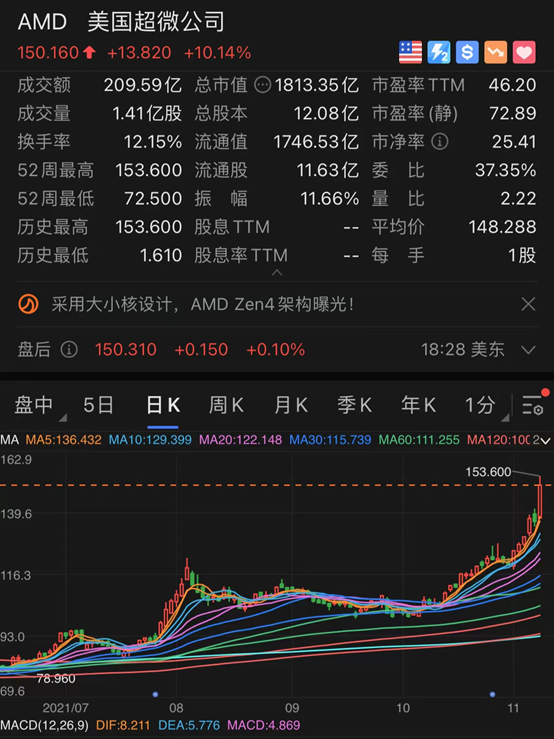
Task: Collapse the stock details with the up chevron
Action: pyautogui.click(x=277, y=272)
